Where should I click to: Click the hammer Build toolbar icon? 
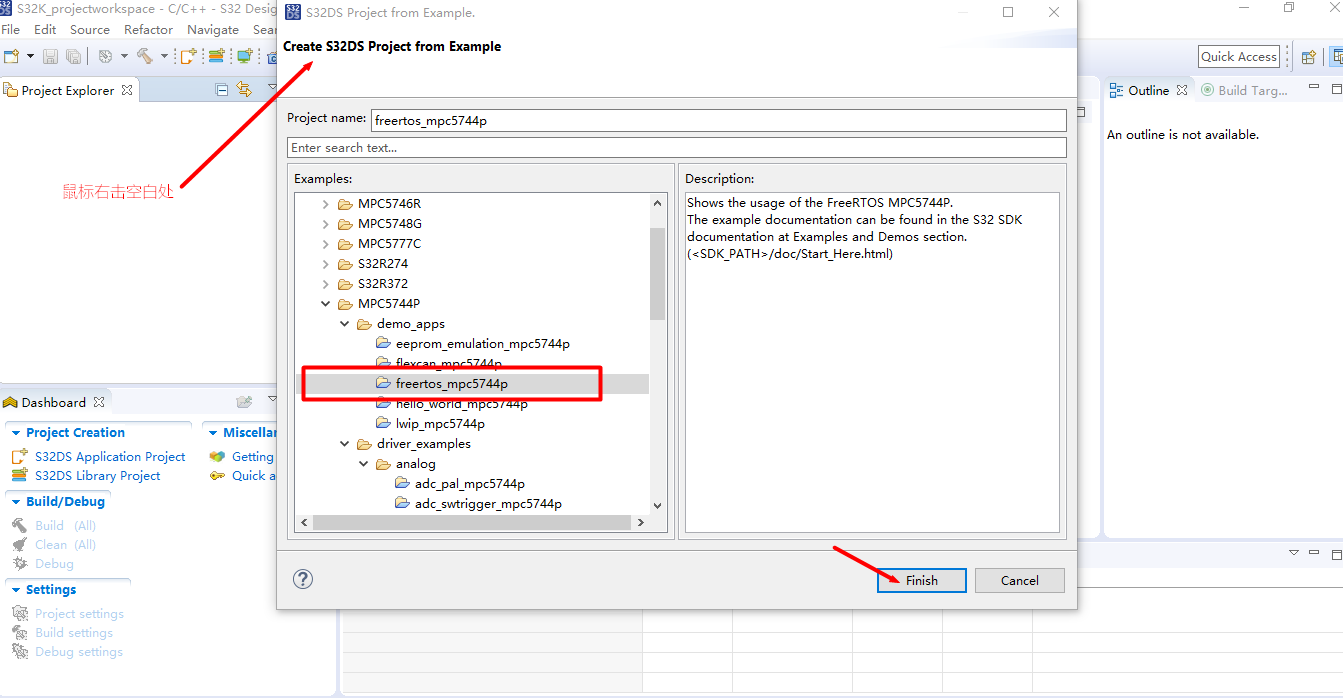pos(145,57)
